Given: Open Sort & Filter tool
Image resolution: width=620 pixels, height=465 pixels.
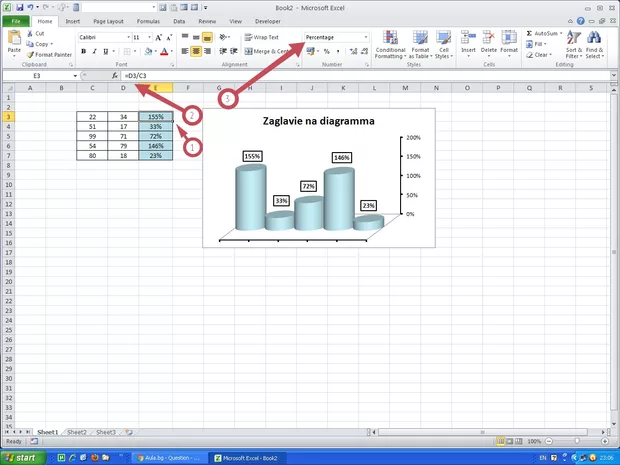Looking at the screenshot, I should 574,44.
